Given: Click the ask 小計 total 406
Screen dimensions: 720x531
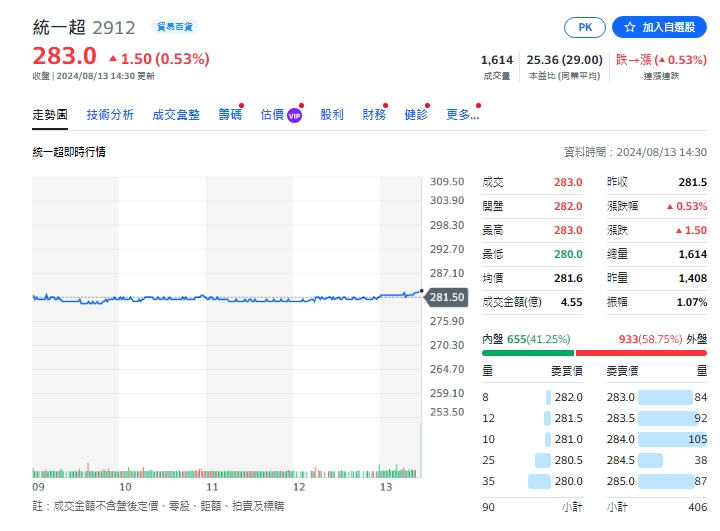Looking at the screenshot, I should pyautogui.click(x=698, y=507).
